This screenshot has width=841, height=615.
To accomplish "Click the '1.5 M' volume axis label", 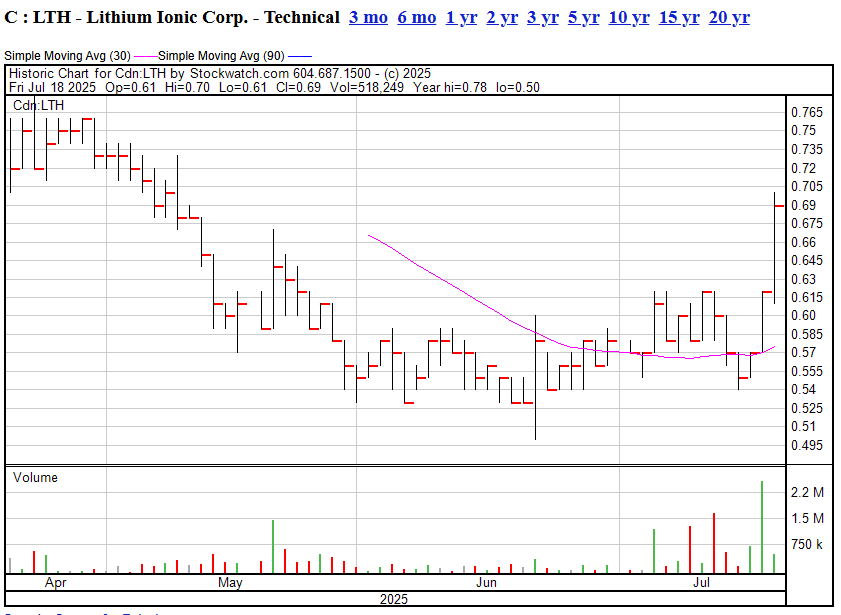I will [x=807, y=518].
